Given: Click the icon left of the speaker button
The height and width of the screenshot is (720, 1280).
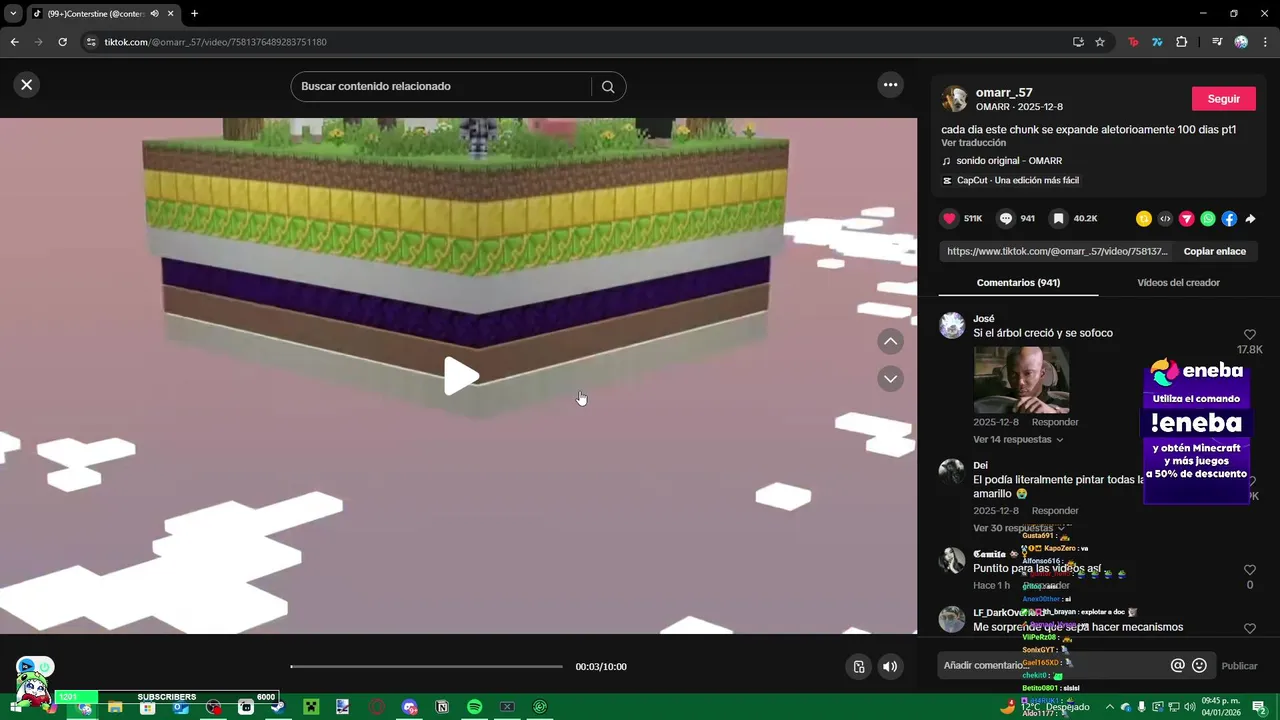Looking at the screenshot, I should (x=858, y=667).
